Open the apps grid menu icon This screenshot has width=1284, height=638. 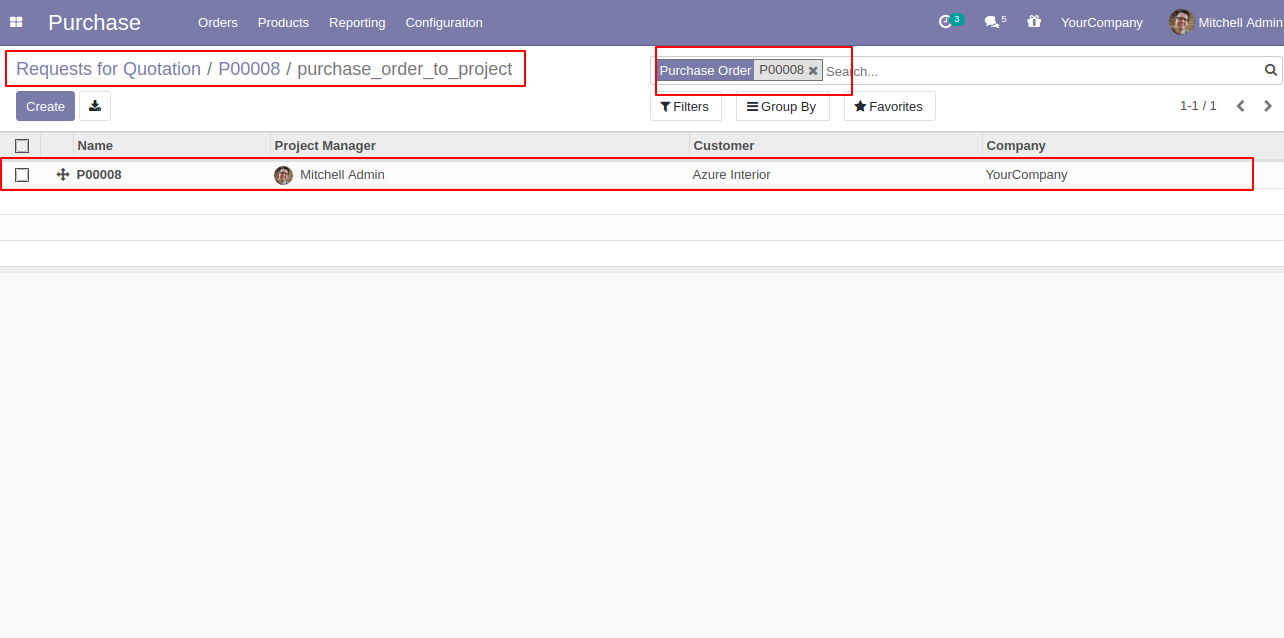pyautogui.click(x=16, y=22)
